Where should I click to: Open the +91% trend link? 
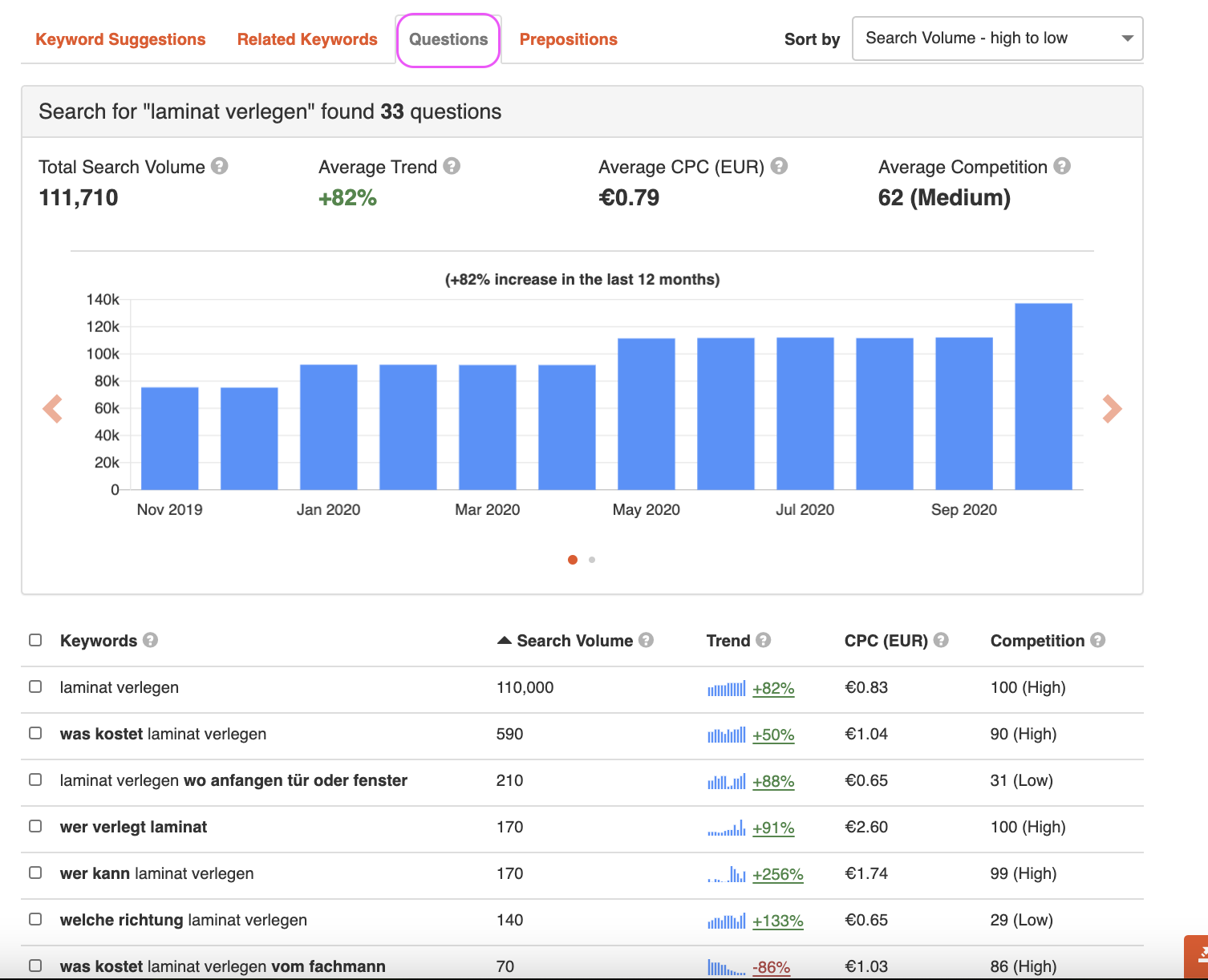click(x=773, y=828)
